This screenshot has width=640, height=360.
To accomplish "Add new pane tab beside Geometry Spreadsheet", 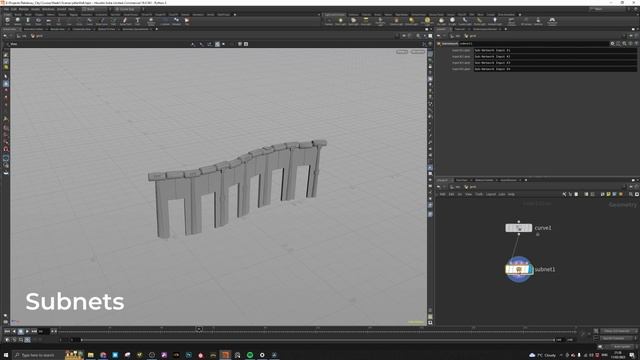I will pyautogui.click(x=157, y=29).
